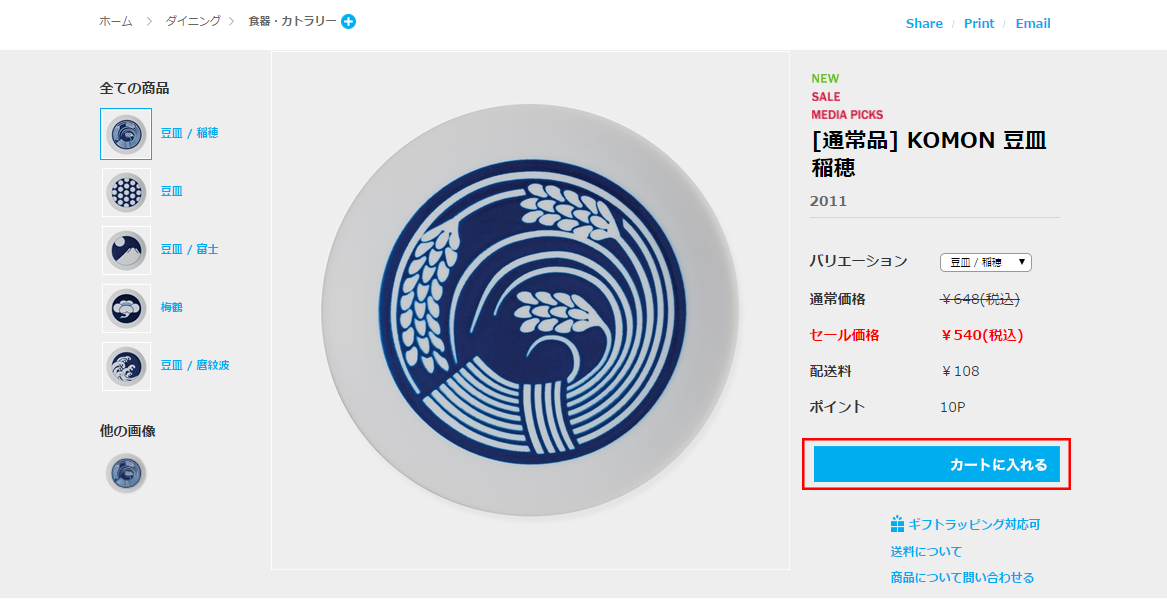Viewport: 1167px width, 599px height.
Task: Click the large main plate image
Action: pyautogui.click(x=530, y=310)
